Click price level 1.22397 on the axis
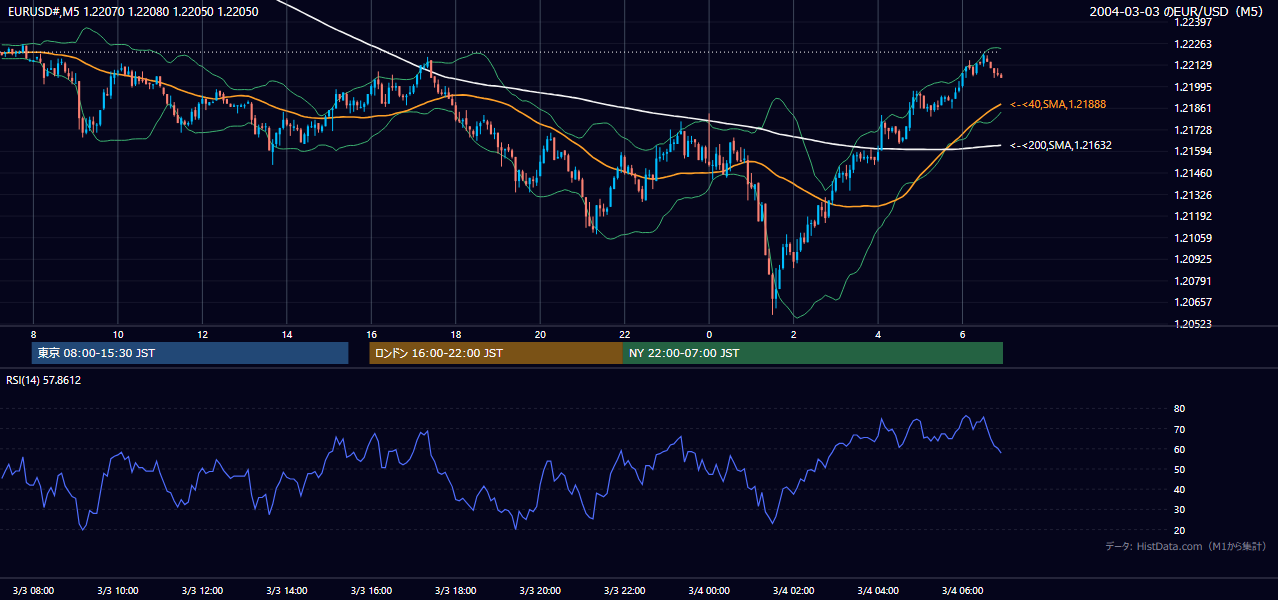The width and height of the screenshot is (1278, 600). (x=1192, y=22)
